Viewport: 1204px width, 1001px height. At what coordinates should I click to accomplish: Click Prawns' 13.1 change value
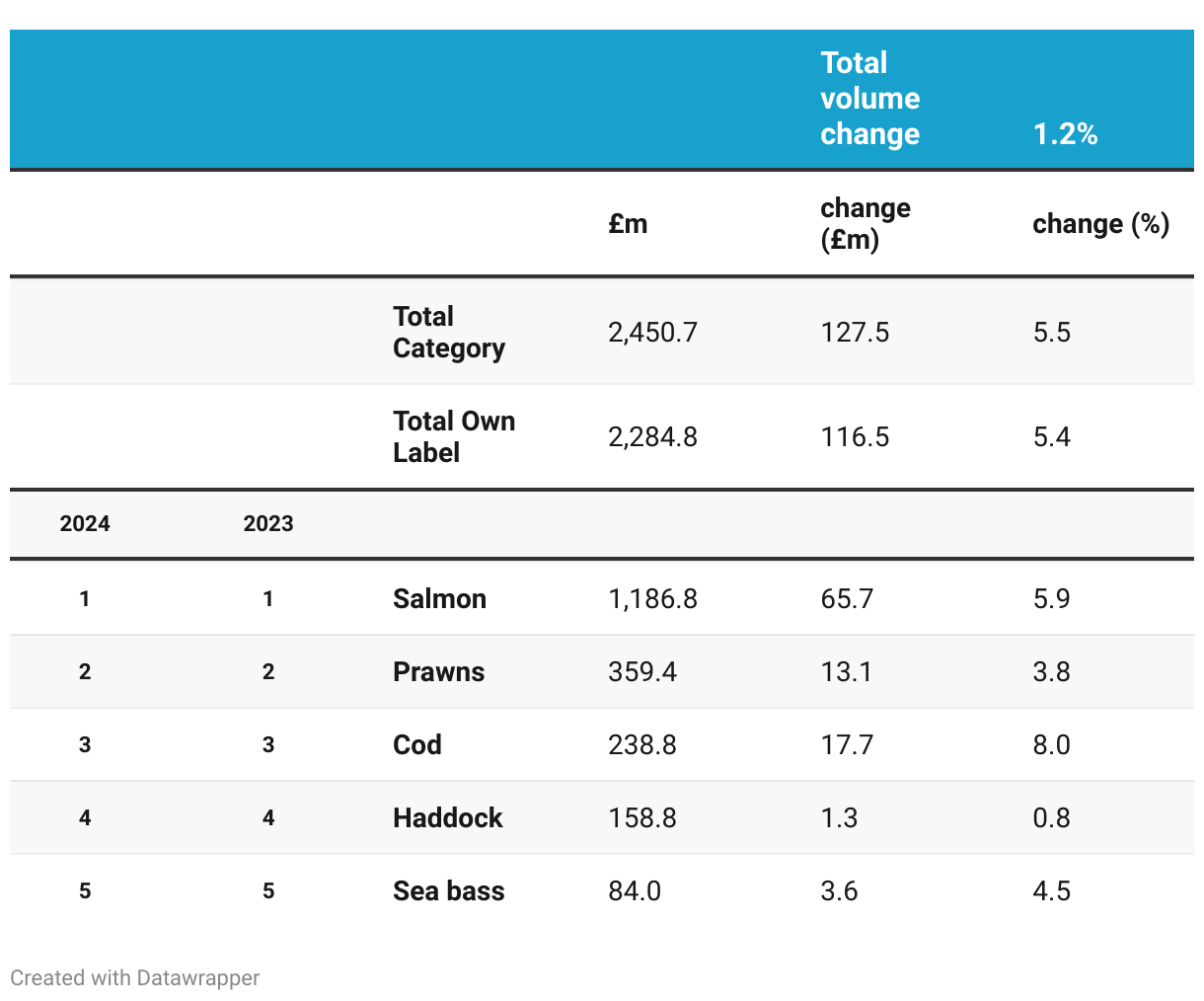(846, 672)
